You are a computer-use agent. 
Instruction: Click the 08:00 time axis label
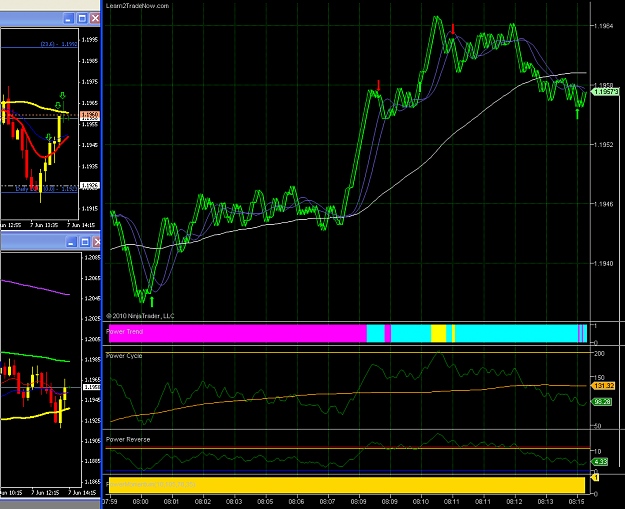pyautogui.click(x=140, y=501)
